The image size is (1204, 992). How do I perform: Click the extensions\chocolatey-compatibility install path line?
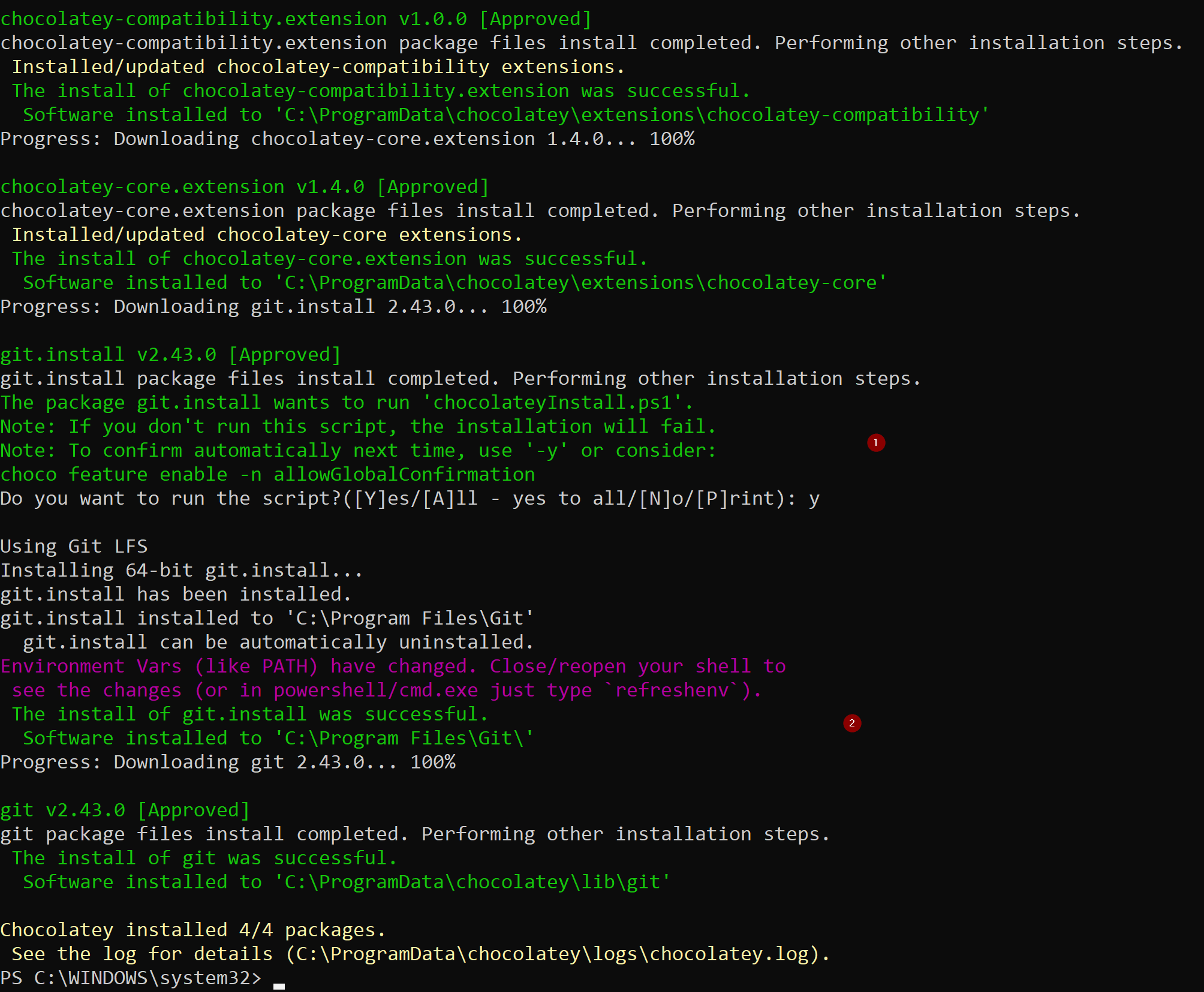[506, 115]
